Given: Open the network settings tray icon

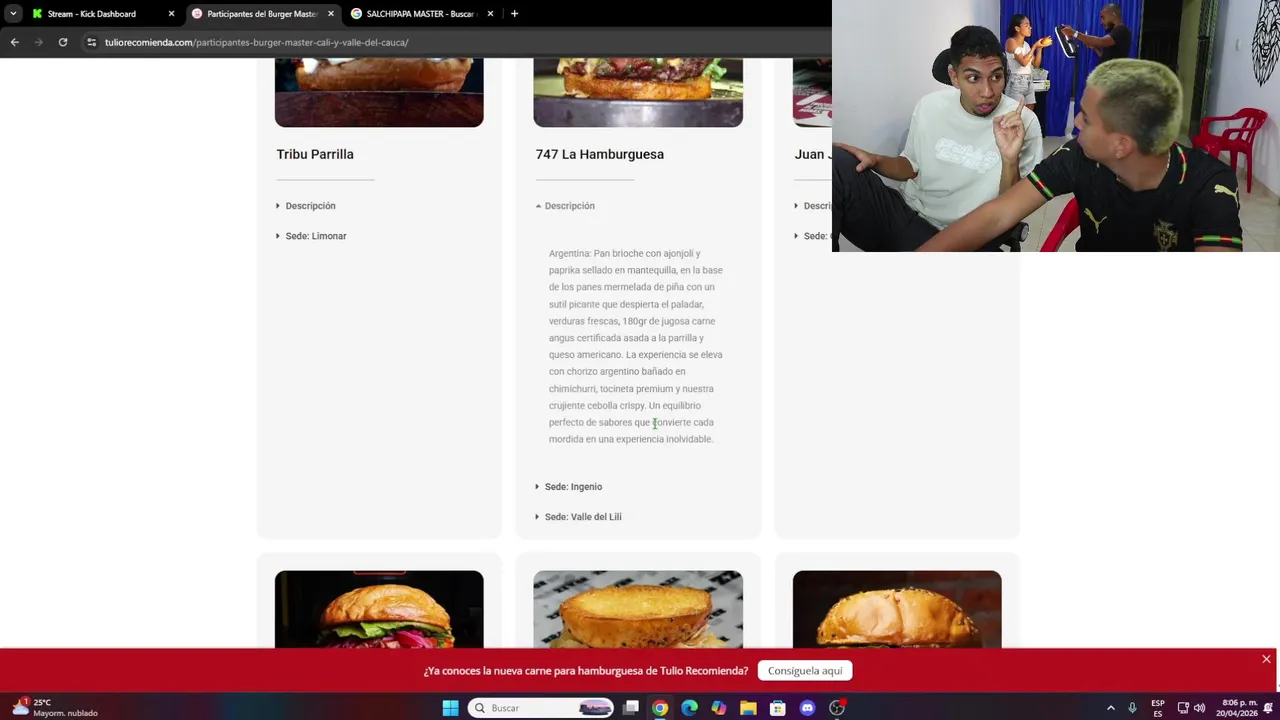Looking at the screenshot, I should coord(1183,708).
